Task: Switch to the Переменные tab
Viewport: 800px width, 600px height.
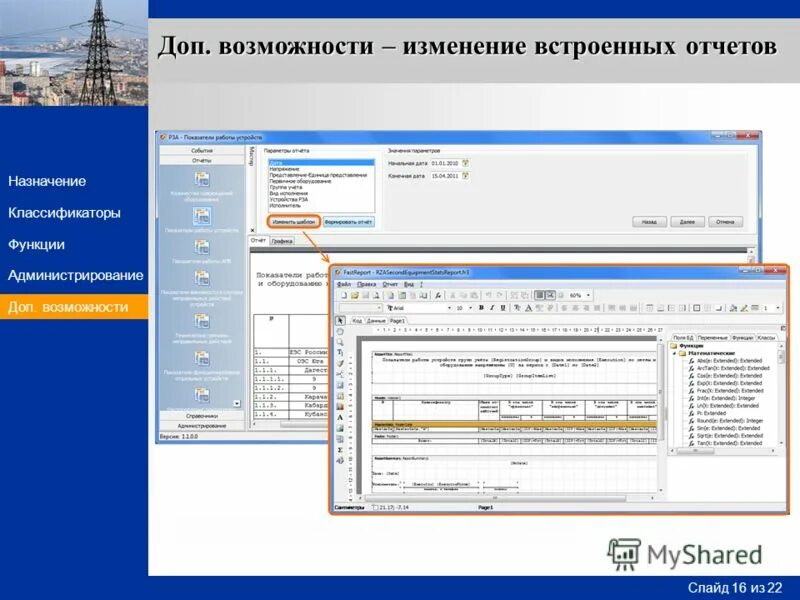Action: [x=713, y=337]
